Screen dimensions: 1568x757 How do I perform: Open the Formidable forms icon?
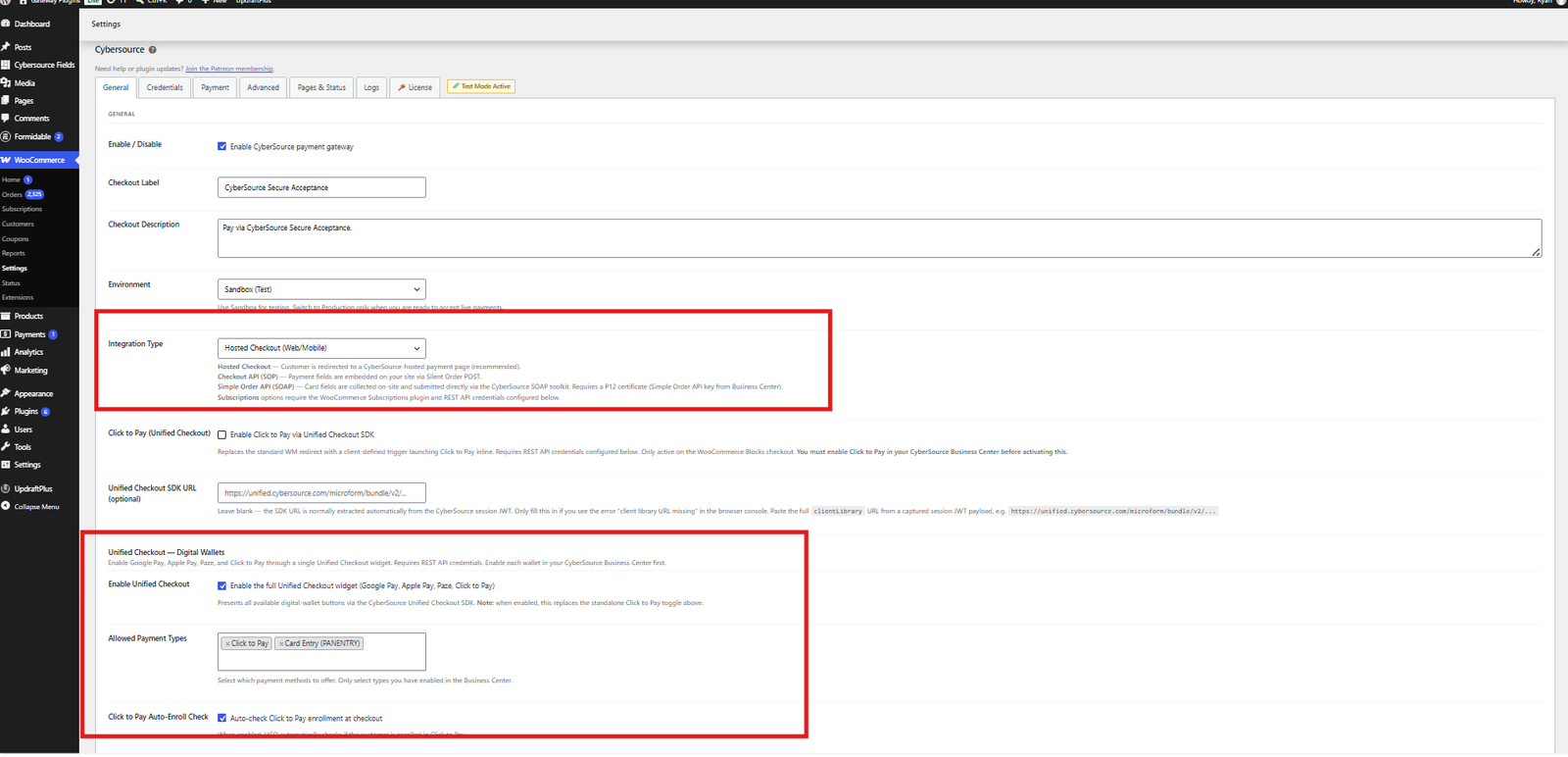pyautogui.click(x=6, y=136)
